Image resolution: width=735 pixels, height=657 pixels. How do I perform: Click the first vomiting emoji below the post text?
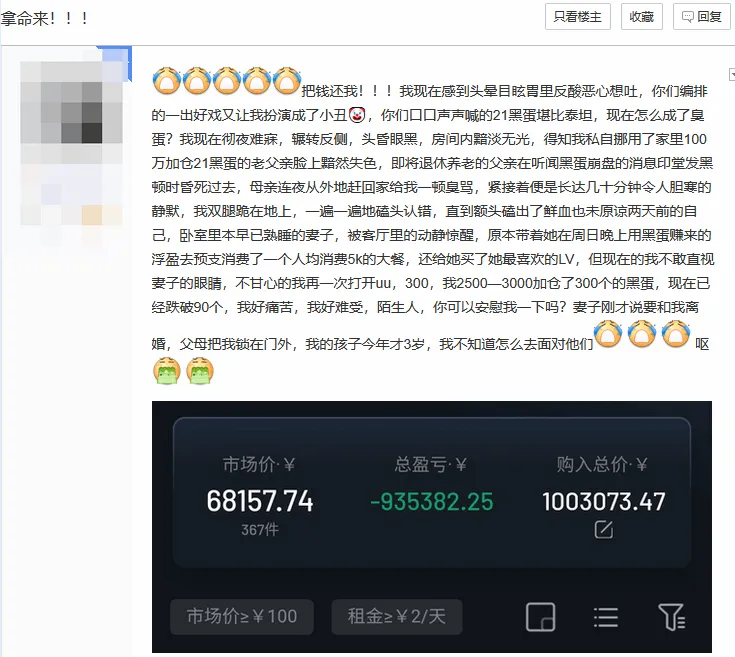[x=167, y=371]
